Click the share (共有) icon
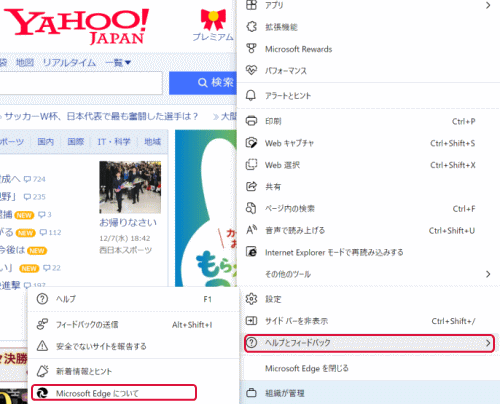Screen dimensions: 500x404 tap(251, 186)
